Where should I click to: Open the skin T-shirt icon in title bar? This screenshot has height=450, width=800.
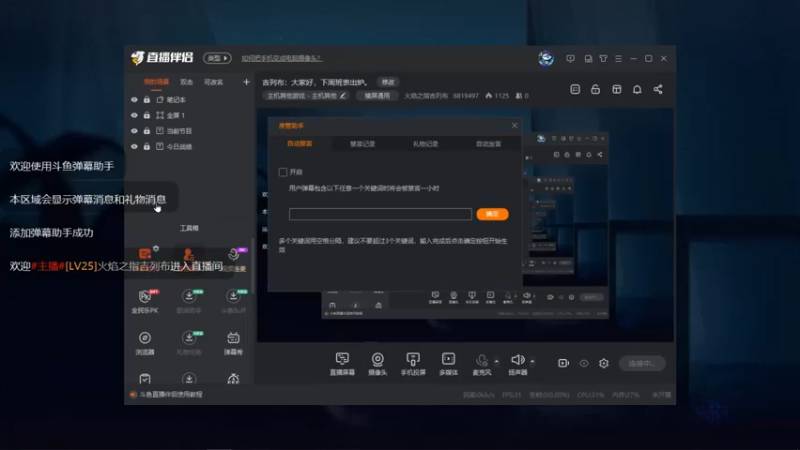pos(604,59)
